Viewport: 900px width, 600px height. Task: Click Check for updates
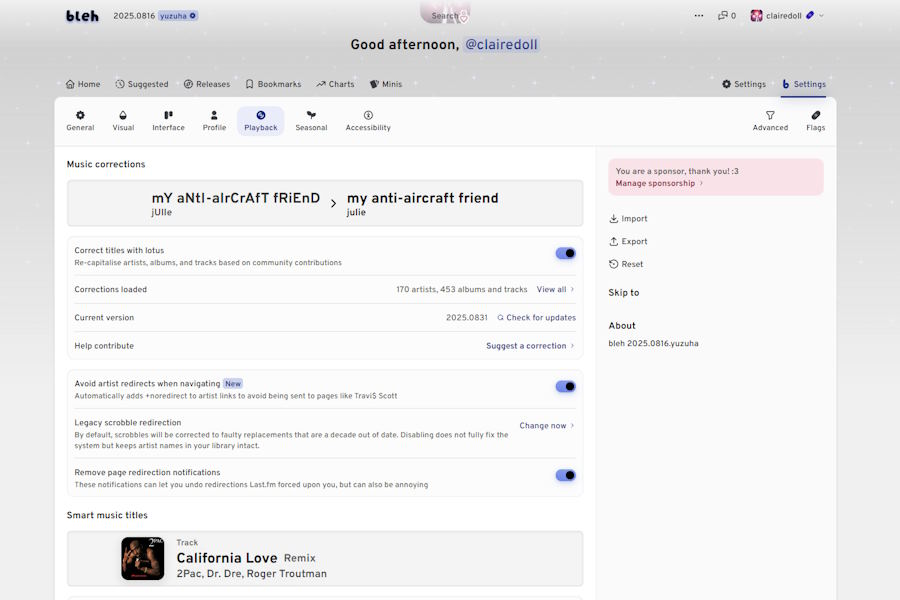pyautogui.click(x=536, y=318)
